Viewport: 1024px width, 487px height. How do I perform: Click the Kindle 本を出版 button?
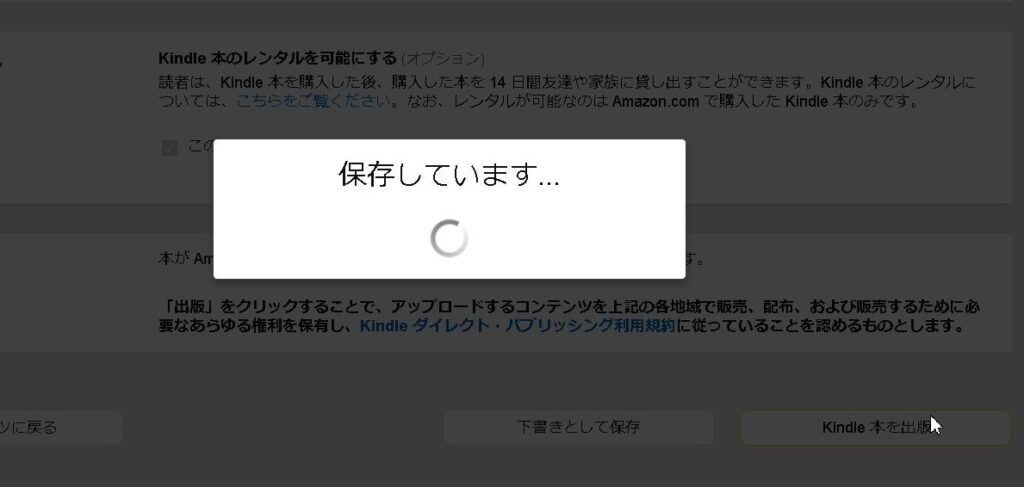pos(876,428)
